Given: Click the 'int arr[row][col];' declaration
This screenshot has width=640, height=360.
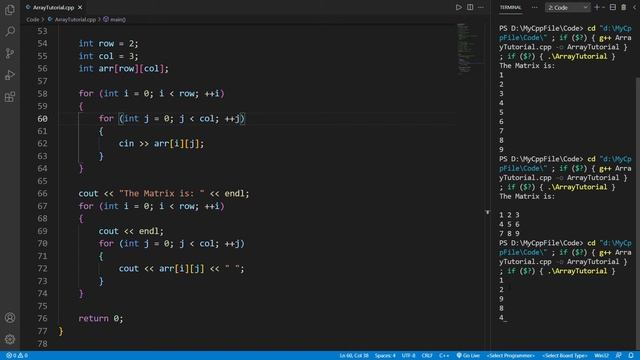Looking at the screenshot, I should point(123,69).
